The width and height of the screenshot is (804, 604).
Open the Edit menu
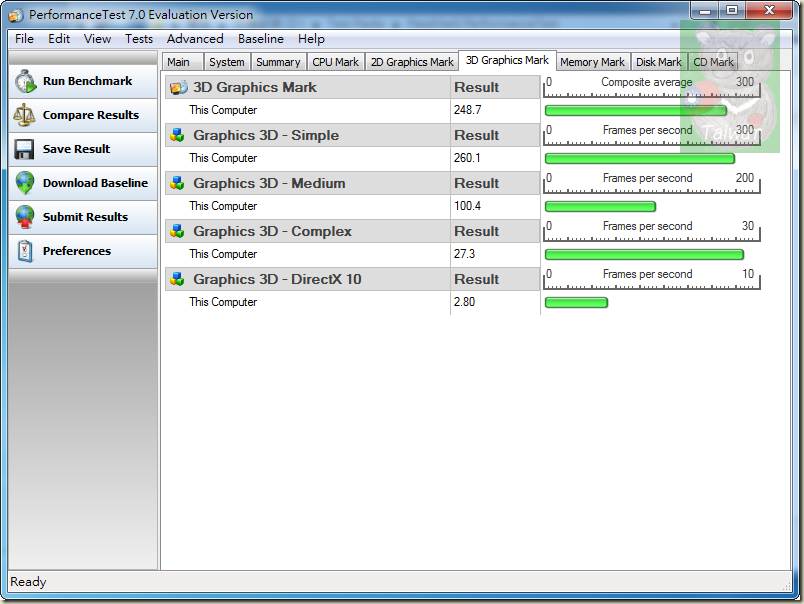coord(59,39)
